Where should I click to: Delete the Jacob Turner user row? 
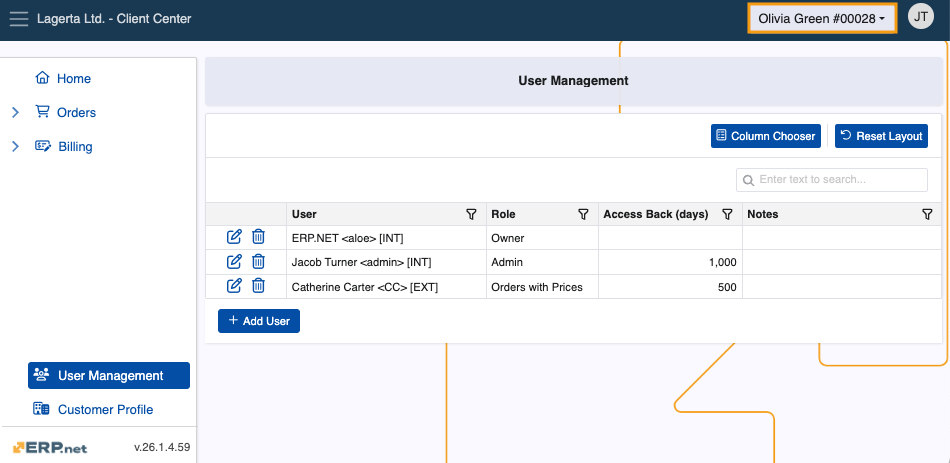pyautogui.click(x=258, y=262)
